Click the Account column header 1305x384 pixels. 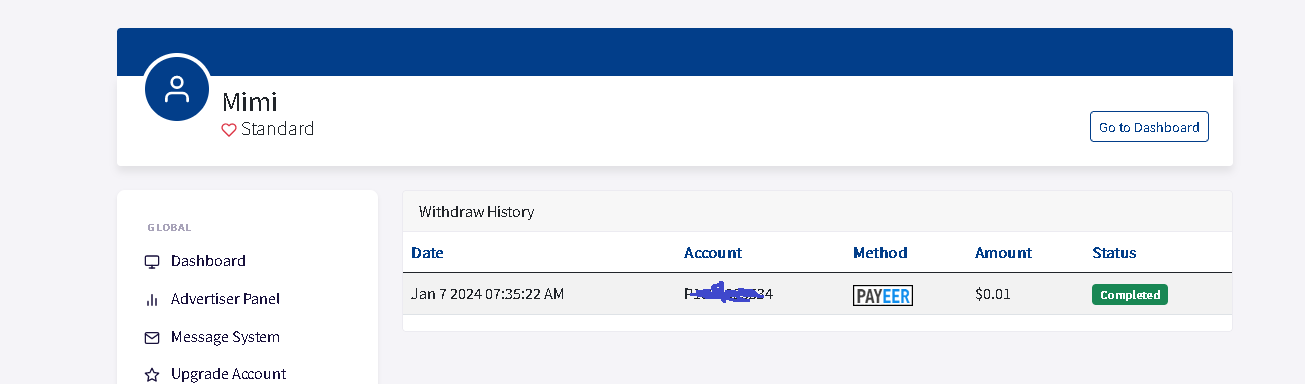point(713,253)
